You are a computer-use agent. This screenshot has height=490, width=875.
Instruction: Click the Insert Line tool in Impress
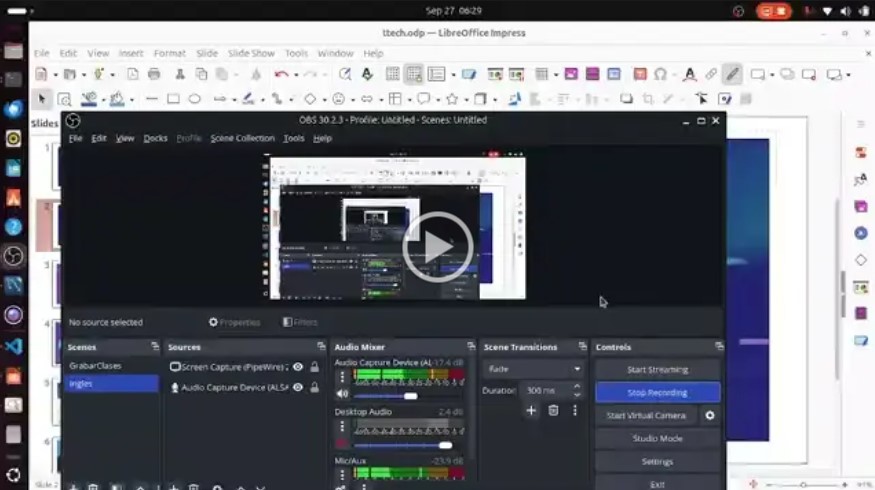pos(152,99)
